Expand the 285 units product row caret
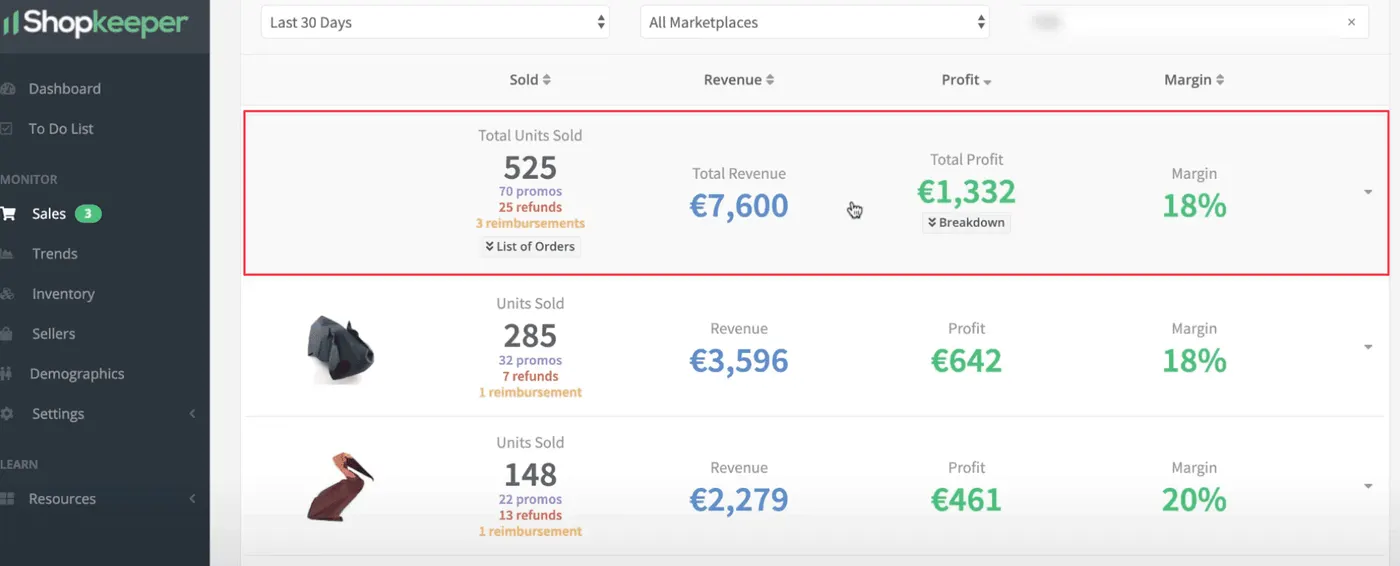 pyautogui.click(x=1368, y=347)
